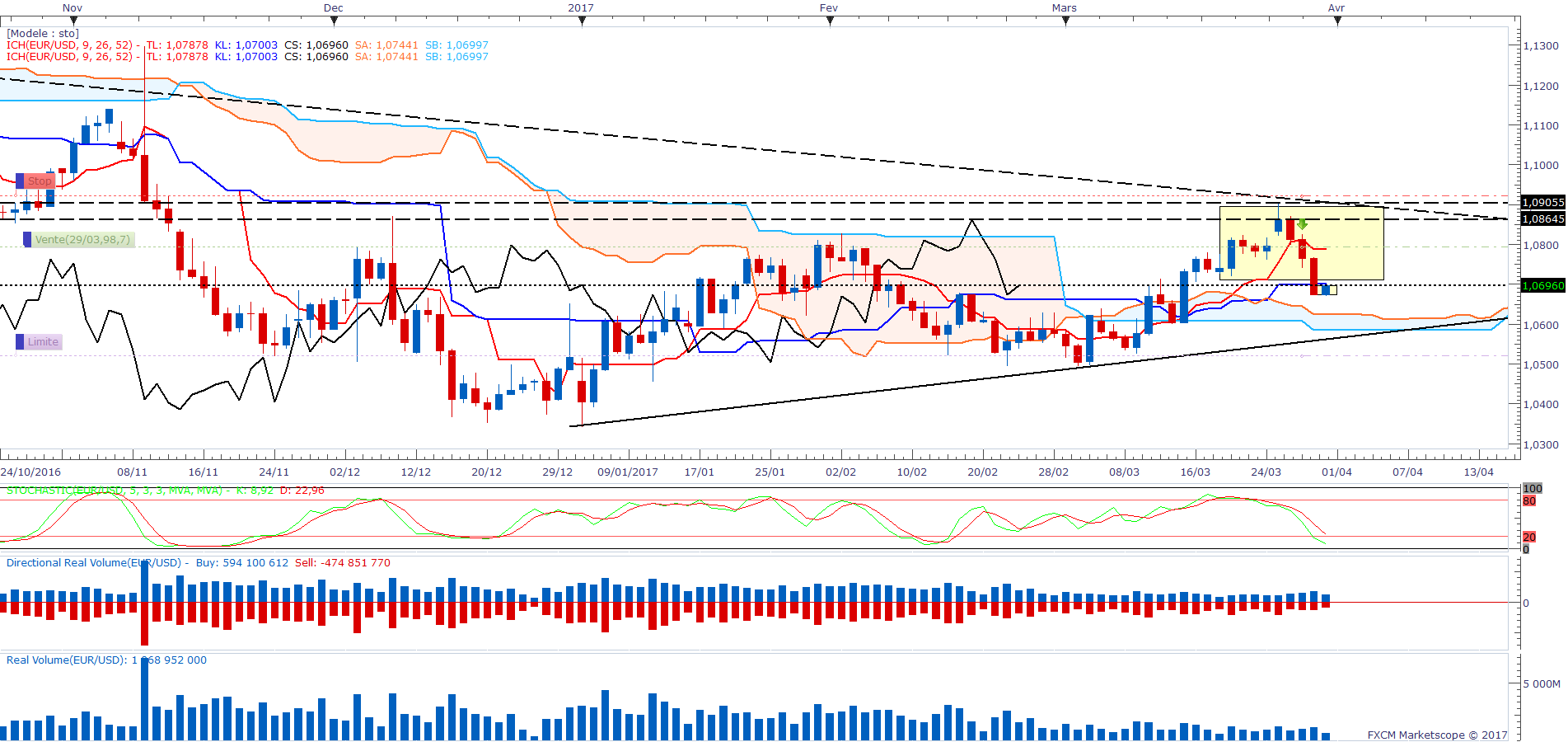Click the 29/12 date axis label
Image resolution: width=1568 pixels, height=742 pixels.
coord(558,472)
